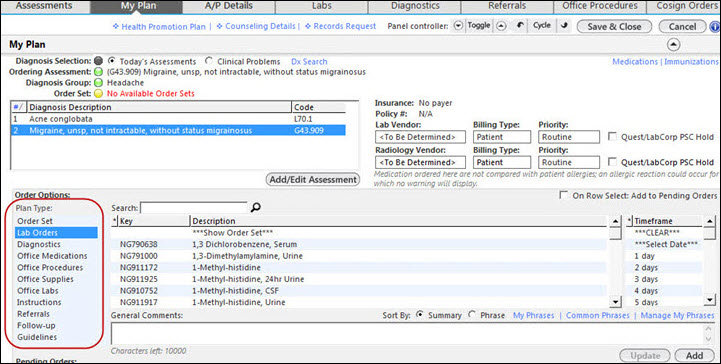721x364 pixels.
Task: Click the cycle backward arrow icon
Action: 521,26
